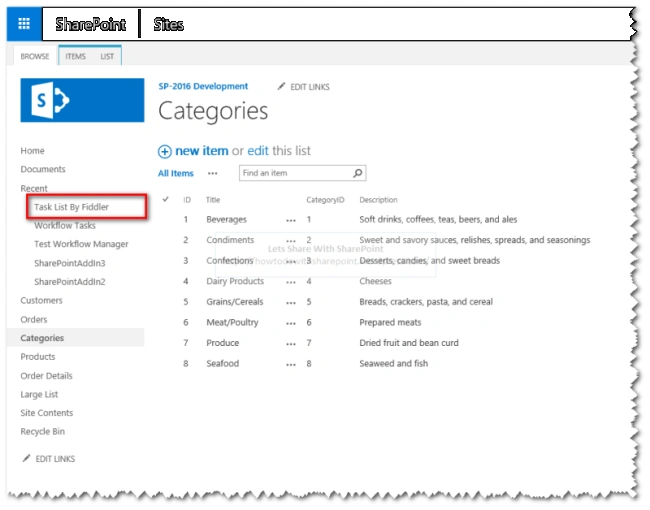Sort by the Description column header
Viewport: 650px width, 510px height.
[x=378, y=200]
